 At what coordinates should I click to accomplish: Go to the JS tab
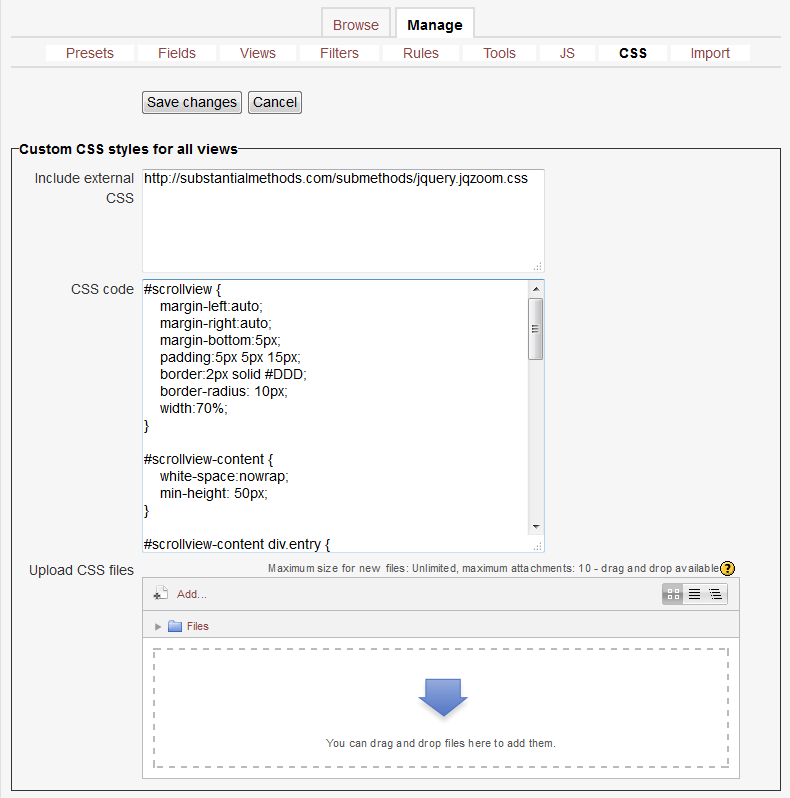click(x=567, y=53)
